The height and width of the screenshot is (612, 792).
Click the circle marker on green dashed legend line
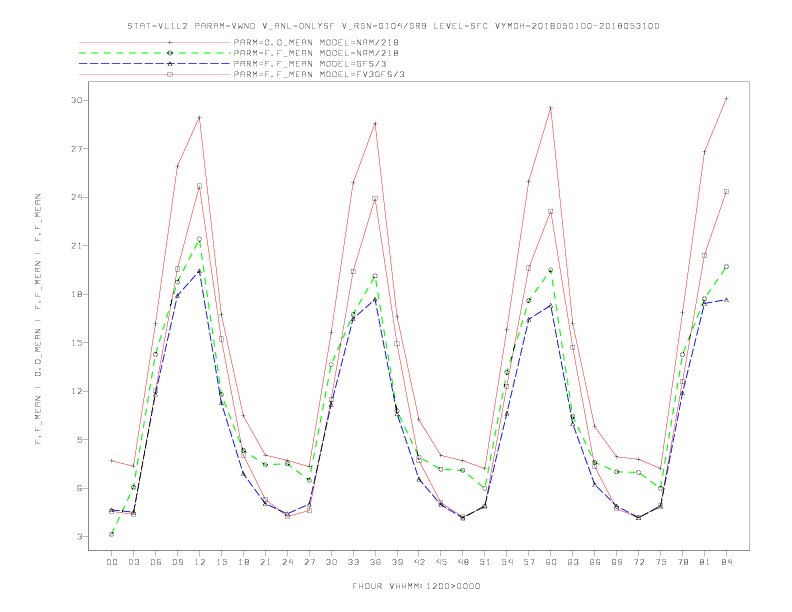pos(170,53)
